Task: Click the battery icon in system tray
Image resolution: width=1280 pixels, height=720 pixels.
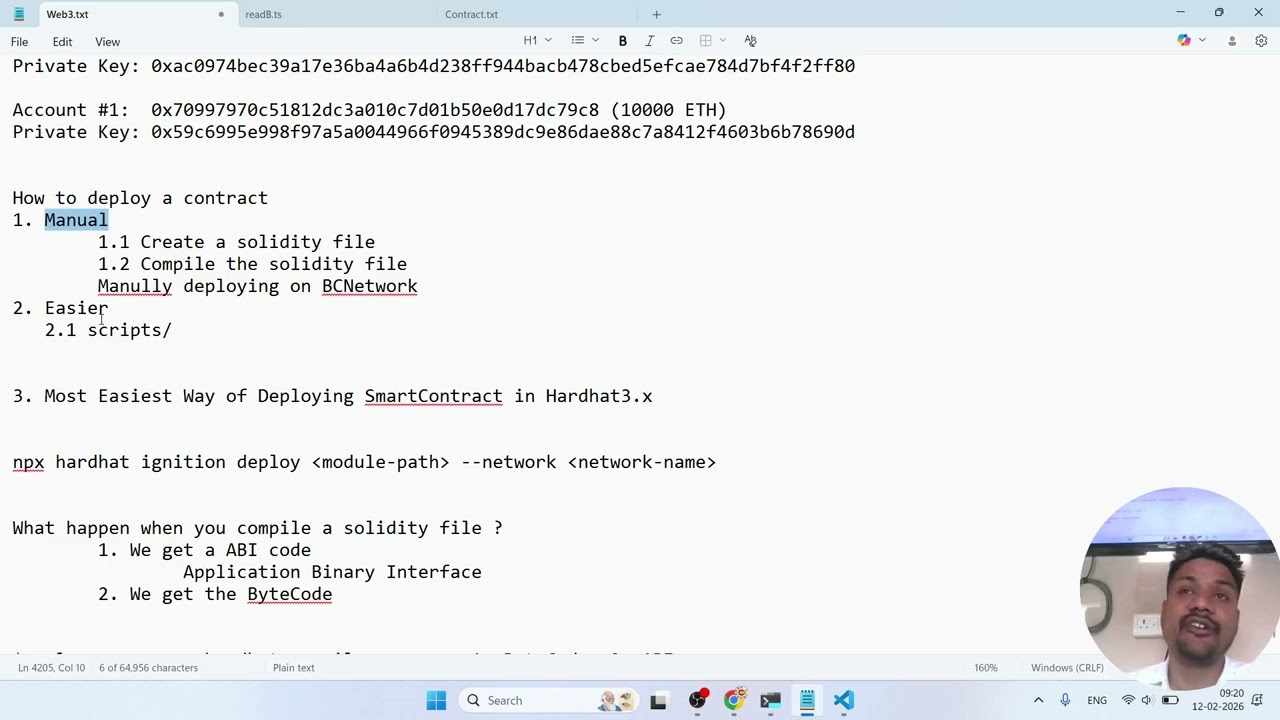Action: 1170,700
